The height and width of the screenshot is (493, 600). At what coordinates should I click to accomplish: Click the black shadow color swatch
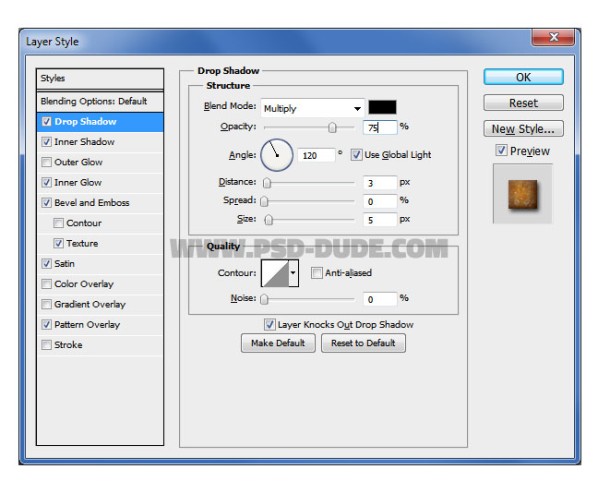click(x=382, y=107)
